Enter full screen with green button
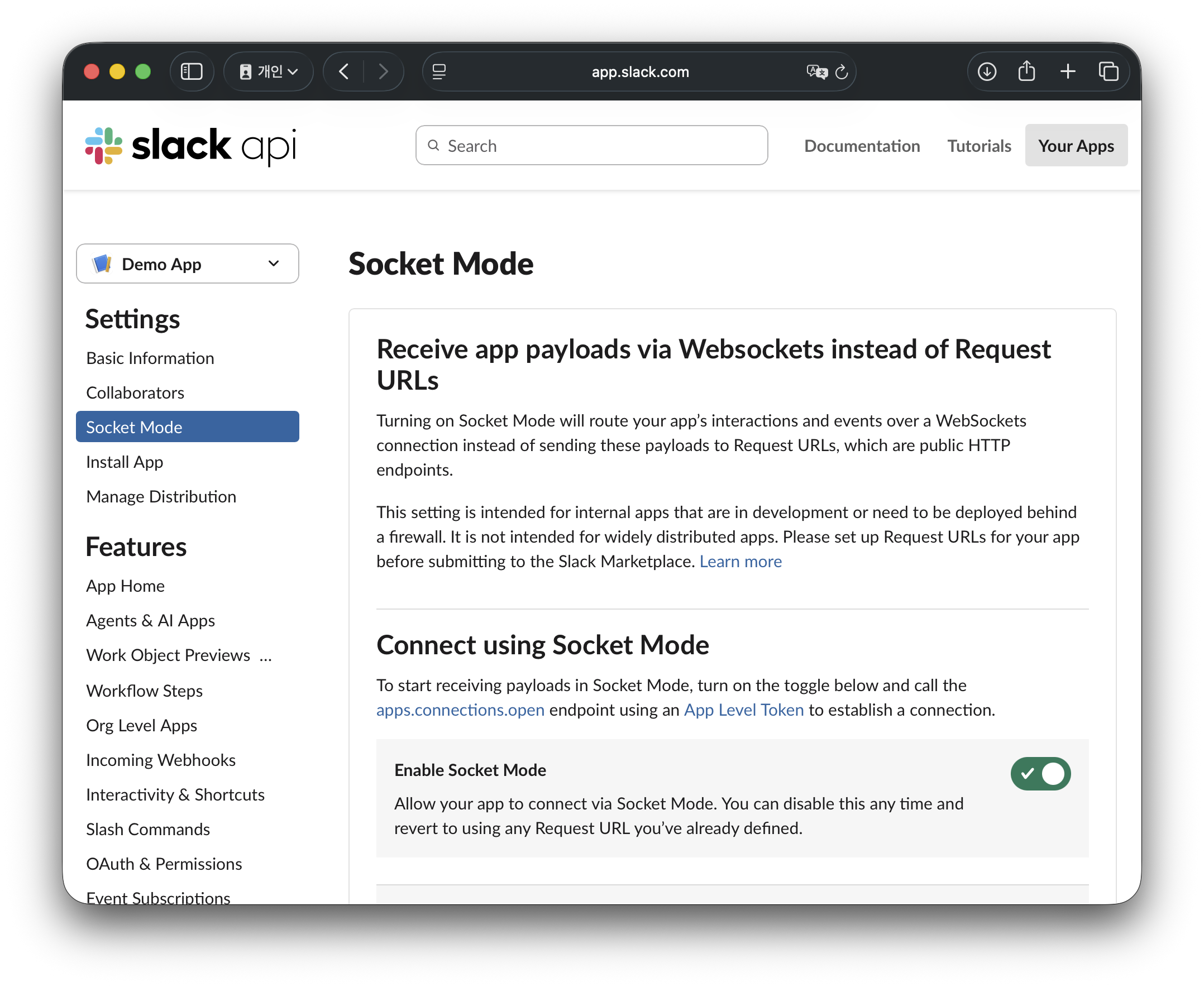 (x=143, y=71)
